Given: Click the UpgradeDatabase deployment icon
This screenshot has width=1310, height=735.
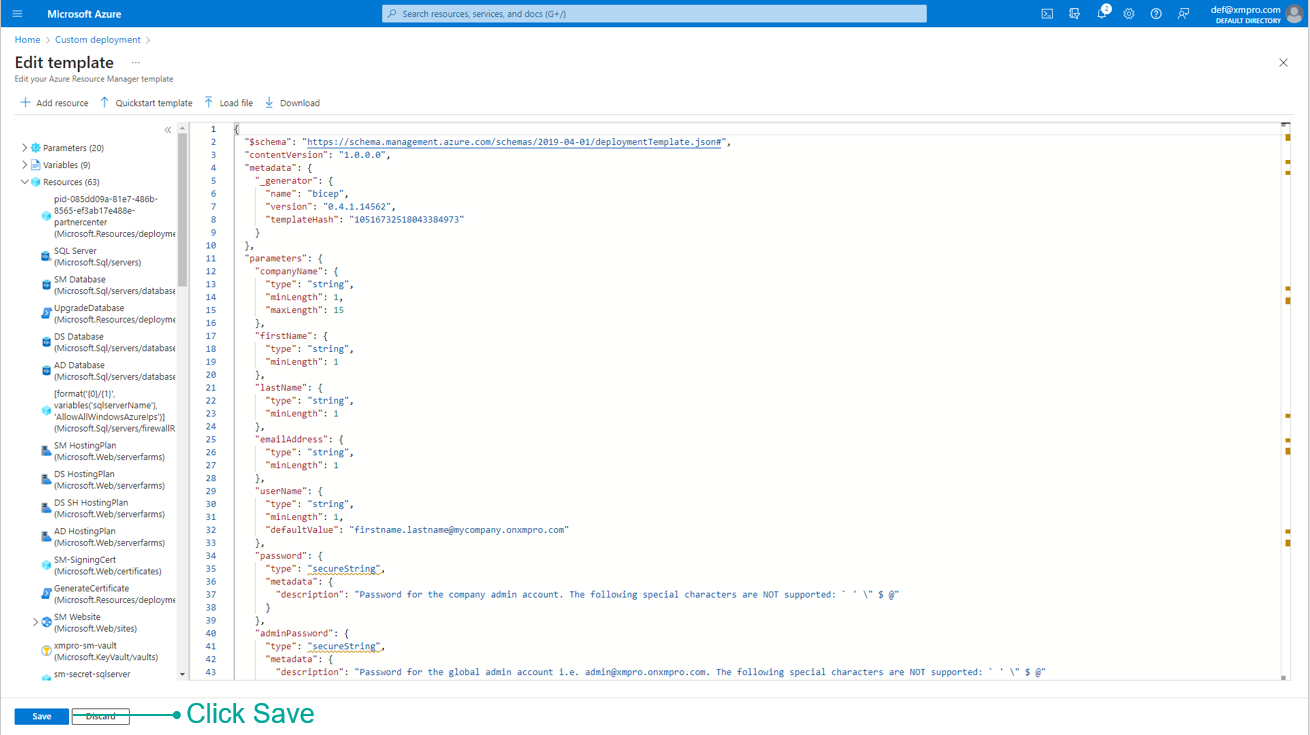Looking at the screenshot, I should pos(46,314).
